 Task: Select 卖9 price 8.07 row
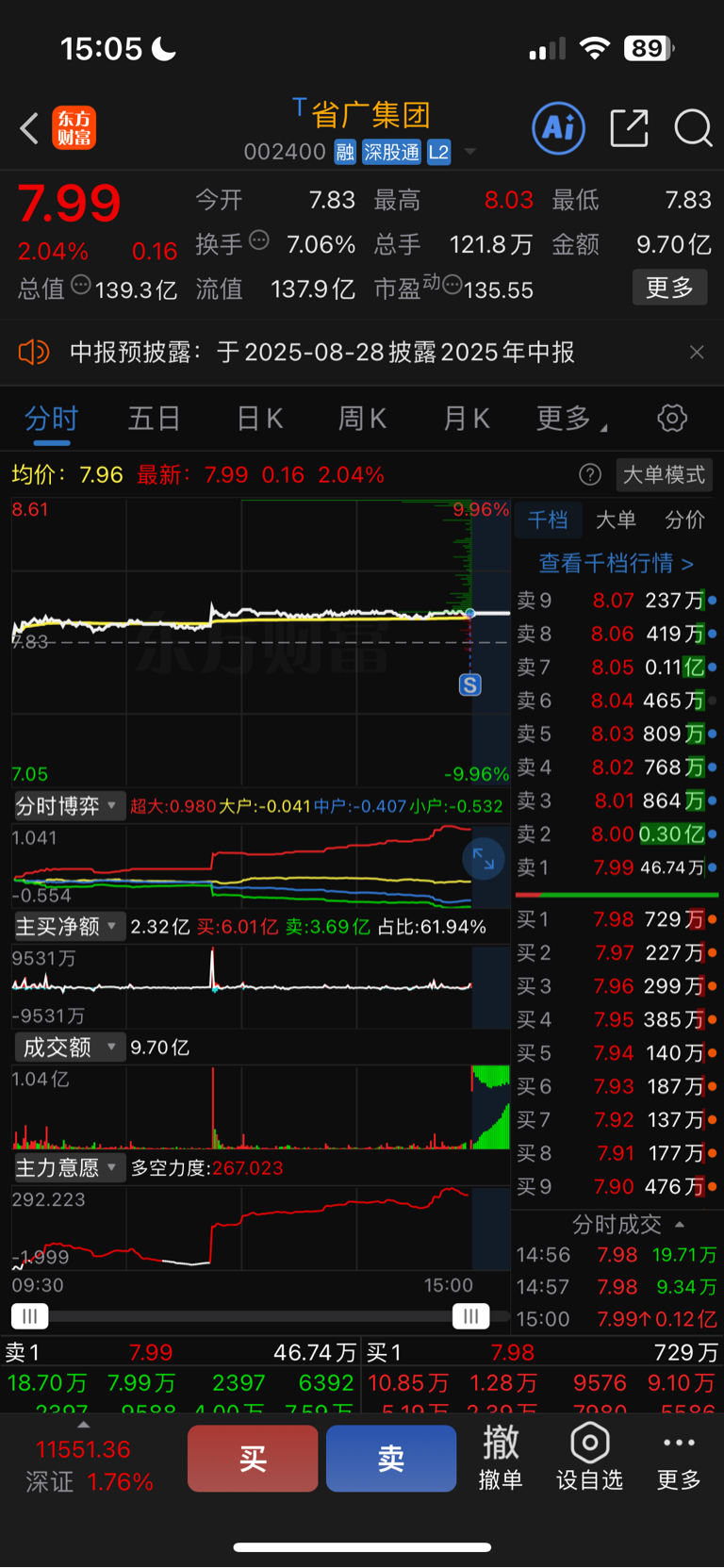[617, 601]
